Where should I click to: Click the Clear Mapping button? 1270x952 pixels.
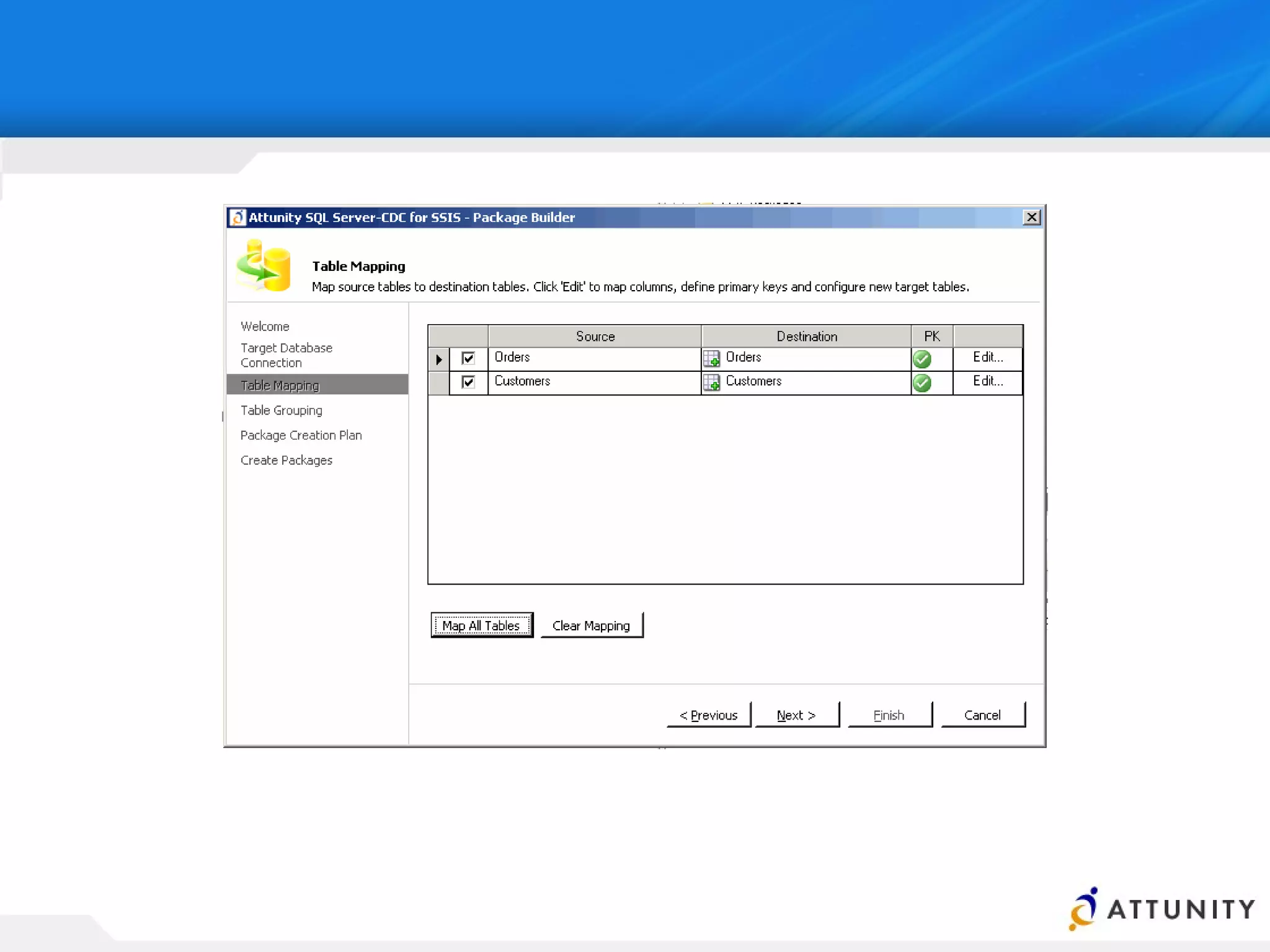click(592, 625)
